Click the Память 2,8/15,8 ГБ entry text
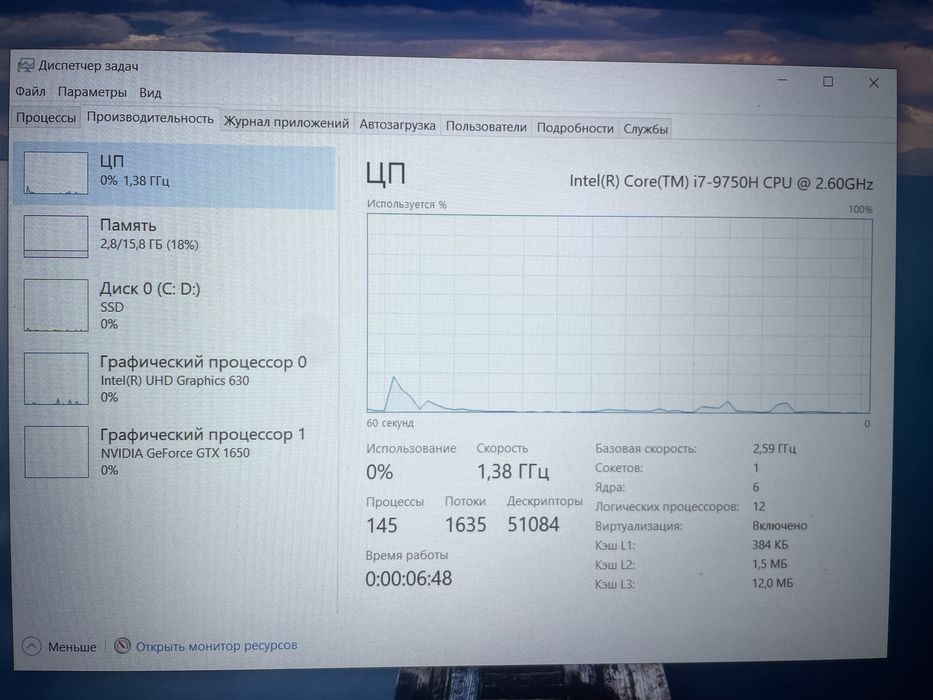Image resolution: width=933 pixels, height=700 pixels. (x=149, y=244)
